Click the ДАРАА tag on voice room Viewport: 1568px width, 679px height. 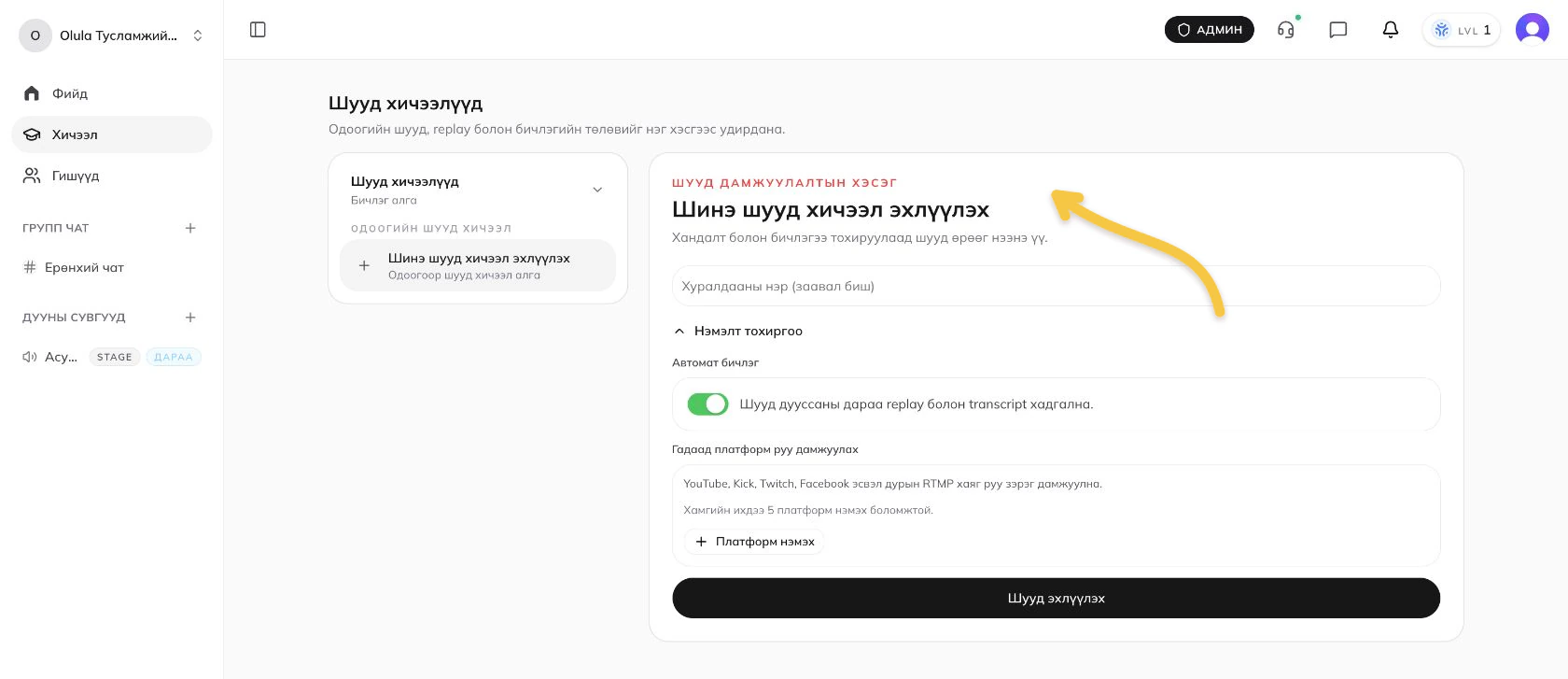[x=174, y=357]
